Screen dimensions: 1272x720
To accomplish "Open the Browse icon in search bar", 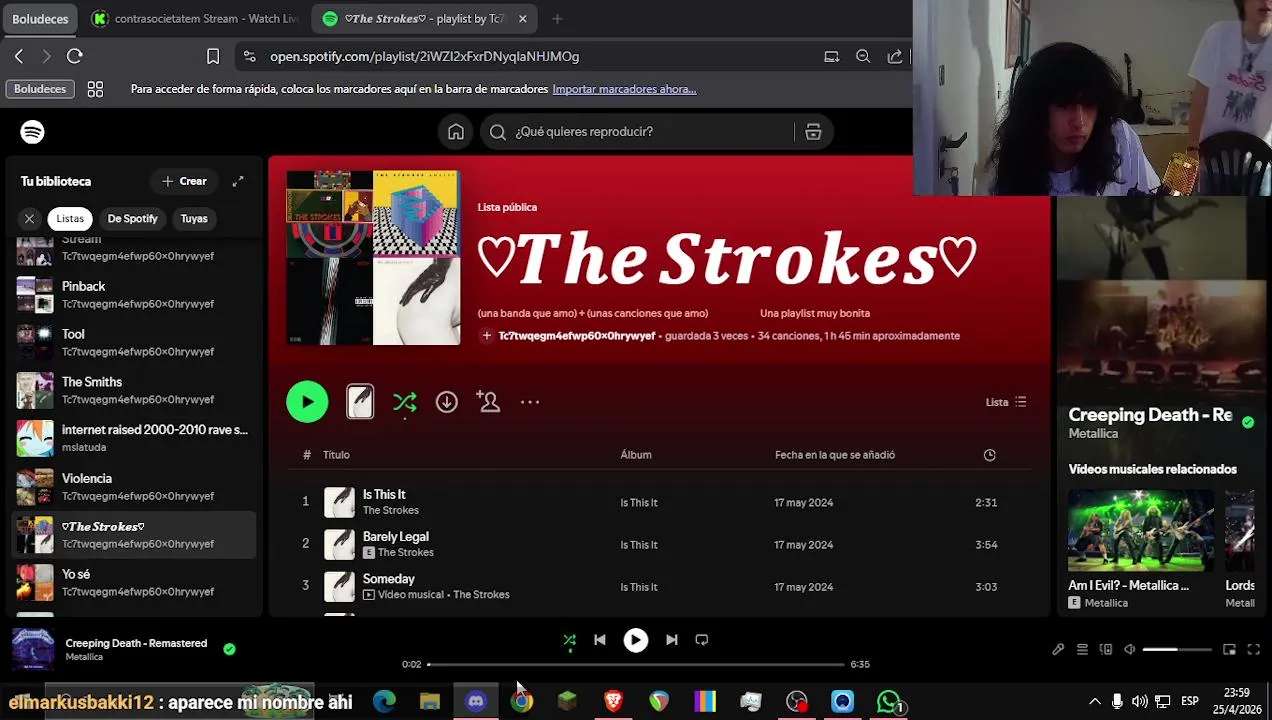I will (x=813, y=132).
